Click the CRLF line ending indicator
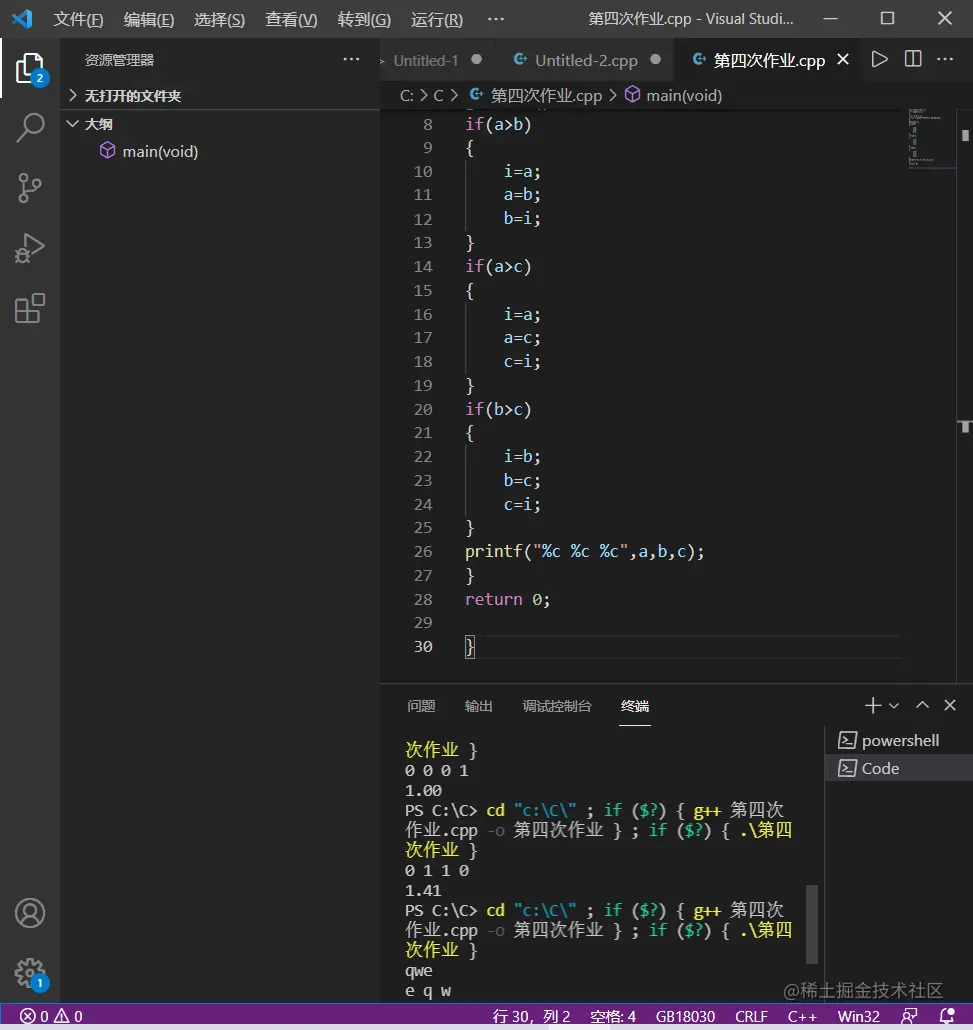 [751, 1016]
